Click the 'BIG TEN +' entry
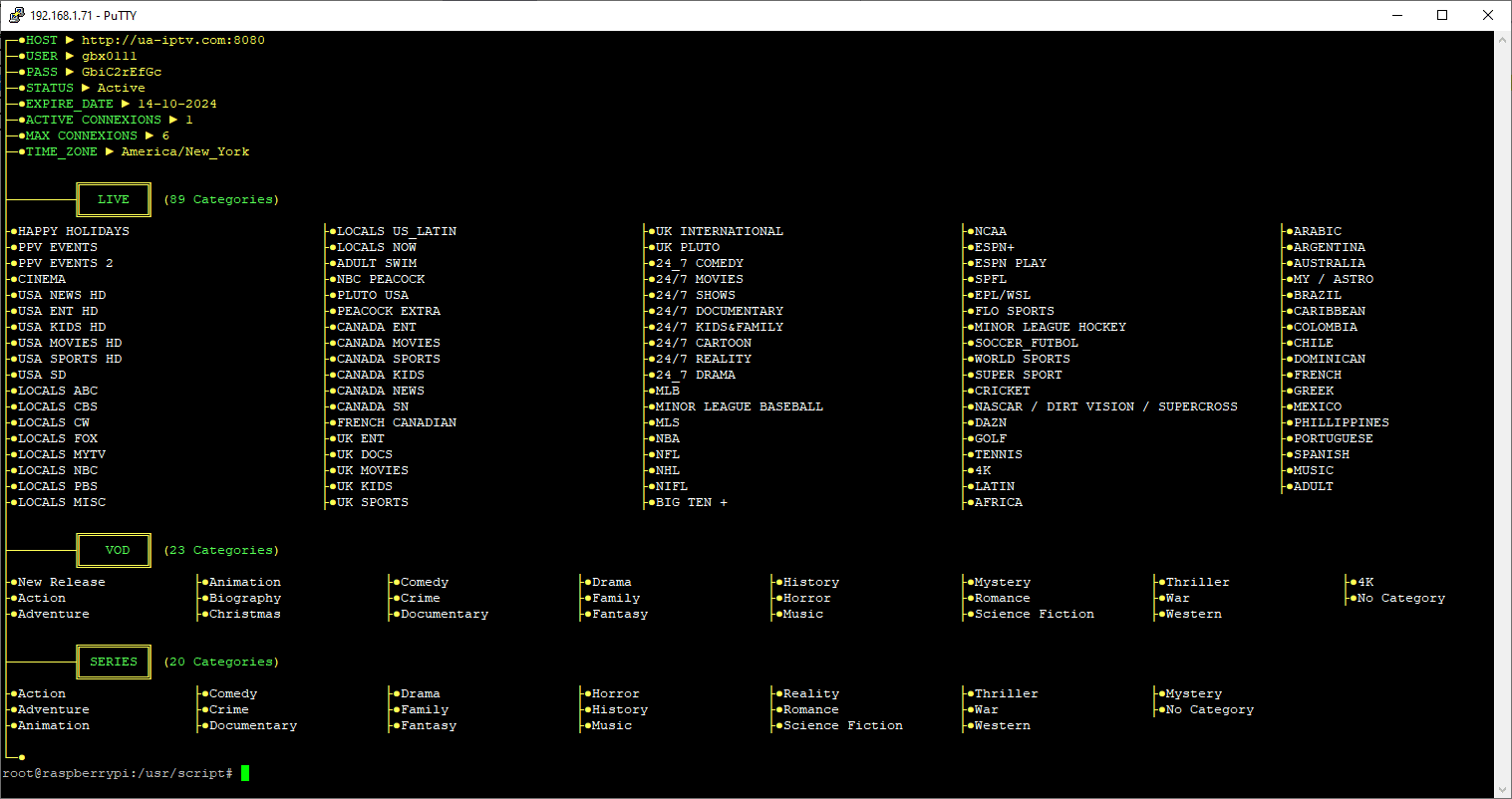 pyautogui.click(x=692, y=502)
